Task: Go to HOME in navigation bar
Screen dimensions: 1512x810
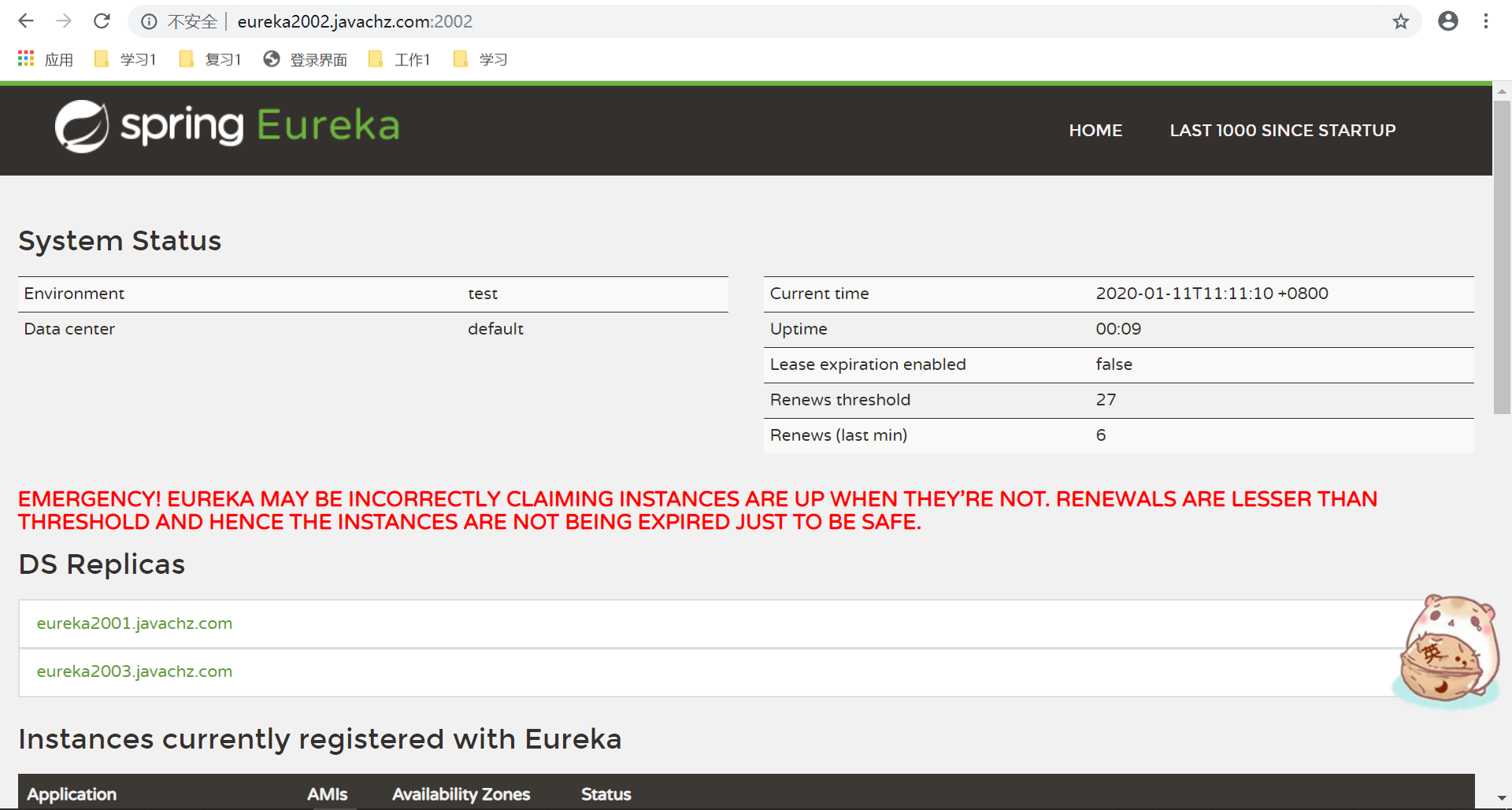Action: [1095, 131]
